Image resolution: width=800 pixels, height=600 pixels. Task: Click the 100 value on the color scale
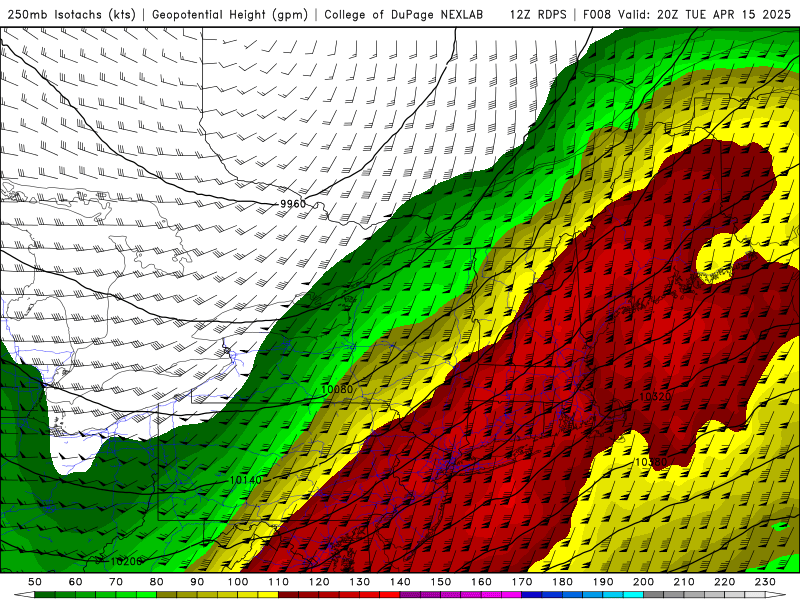tap(238, 582)
